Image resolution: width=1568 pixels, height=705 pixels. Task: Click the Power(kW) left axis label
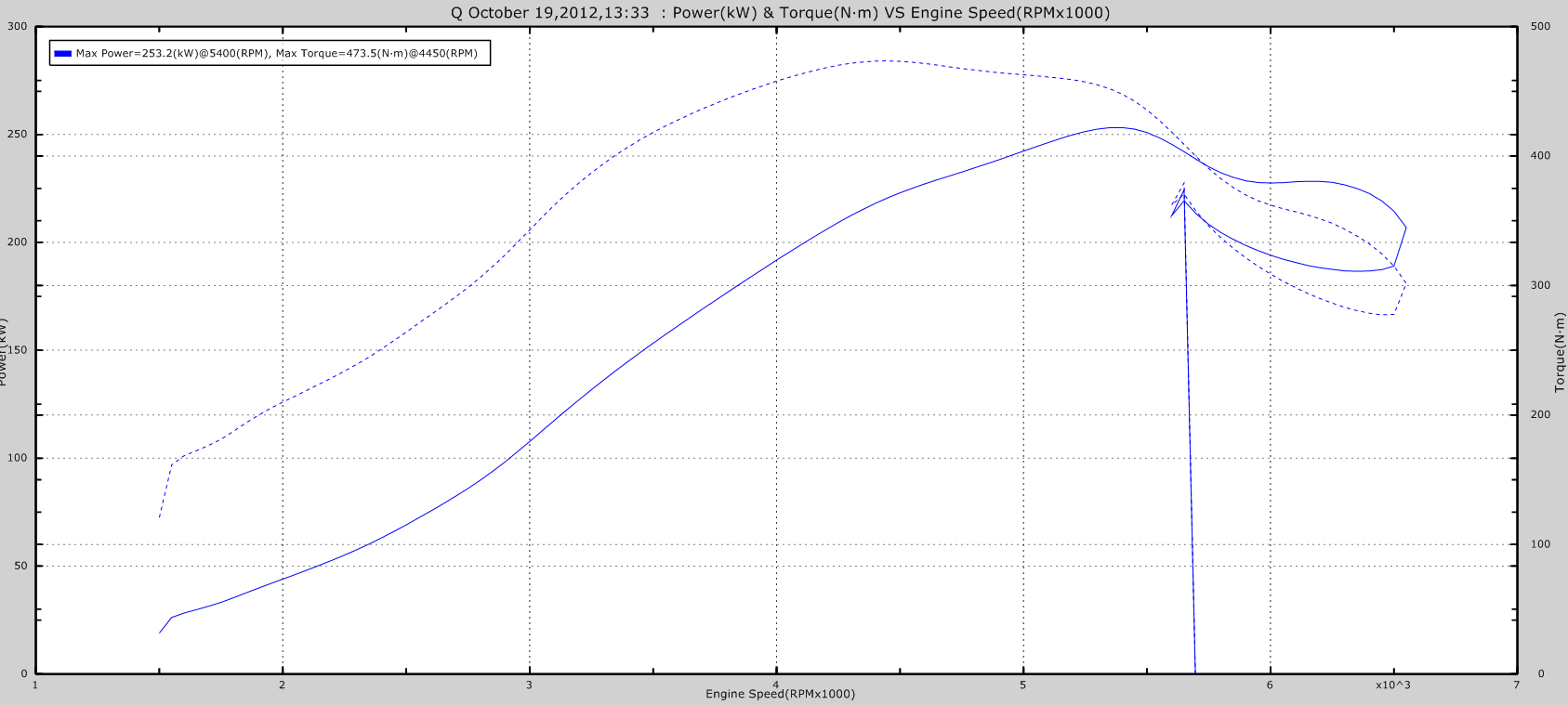click(5, 352)
